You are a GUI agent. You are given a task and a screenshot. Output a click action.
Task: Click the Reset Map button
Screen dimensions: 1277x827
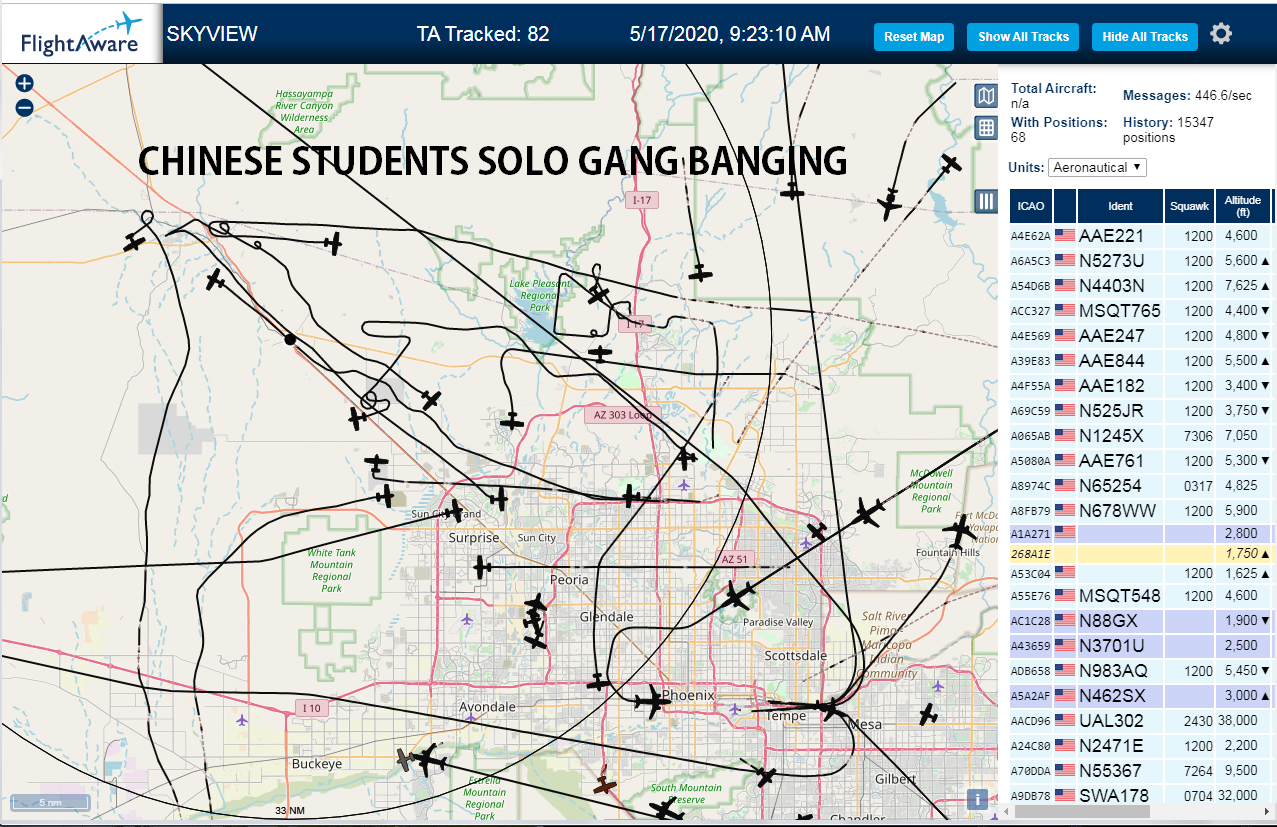point(914,37)
